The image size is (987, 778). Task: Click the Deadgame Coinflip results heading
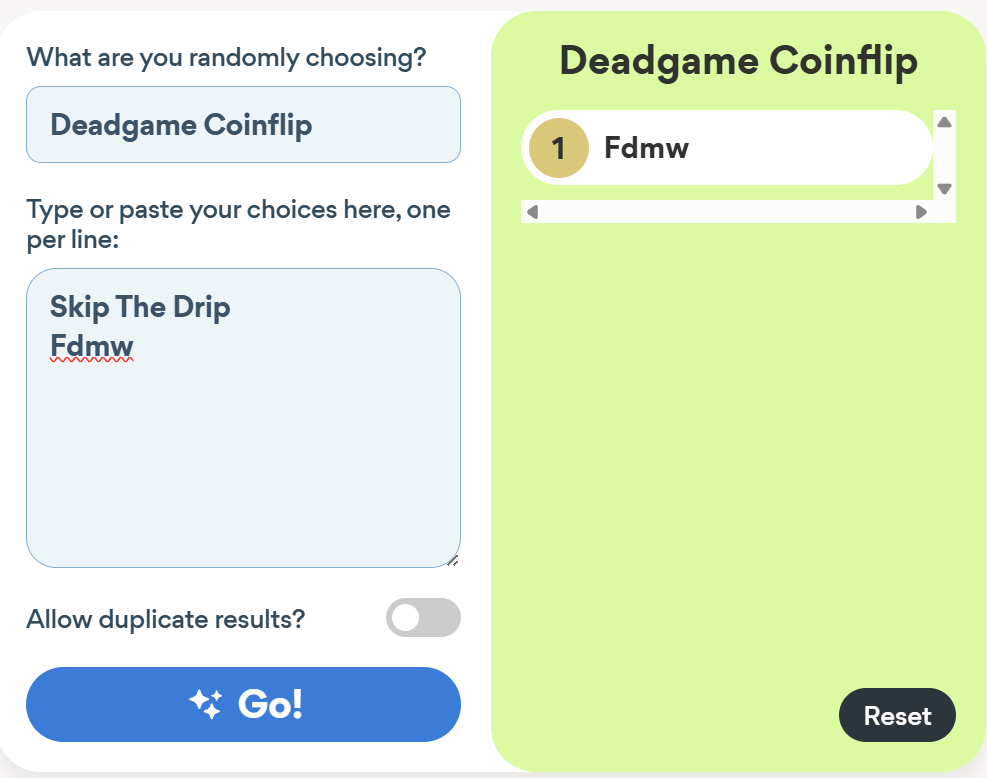[738, 62]
